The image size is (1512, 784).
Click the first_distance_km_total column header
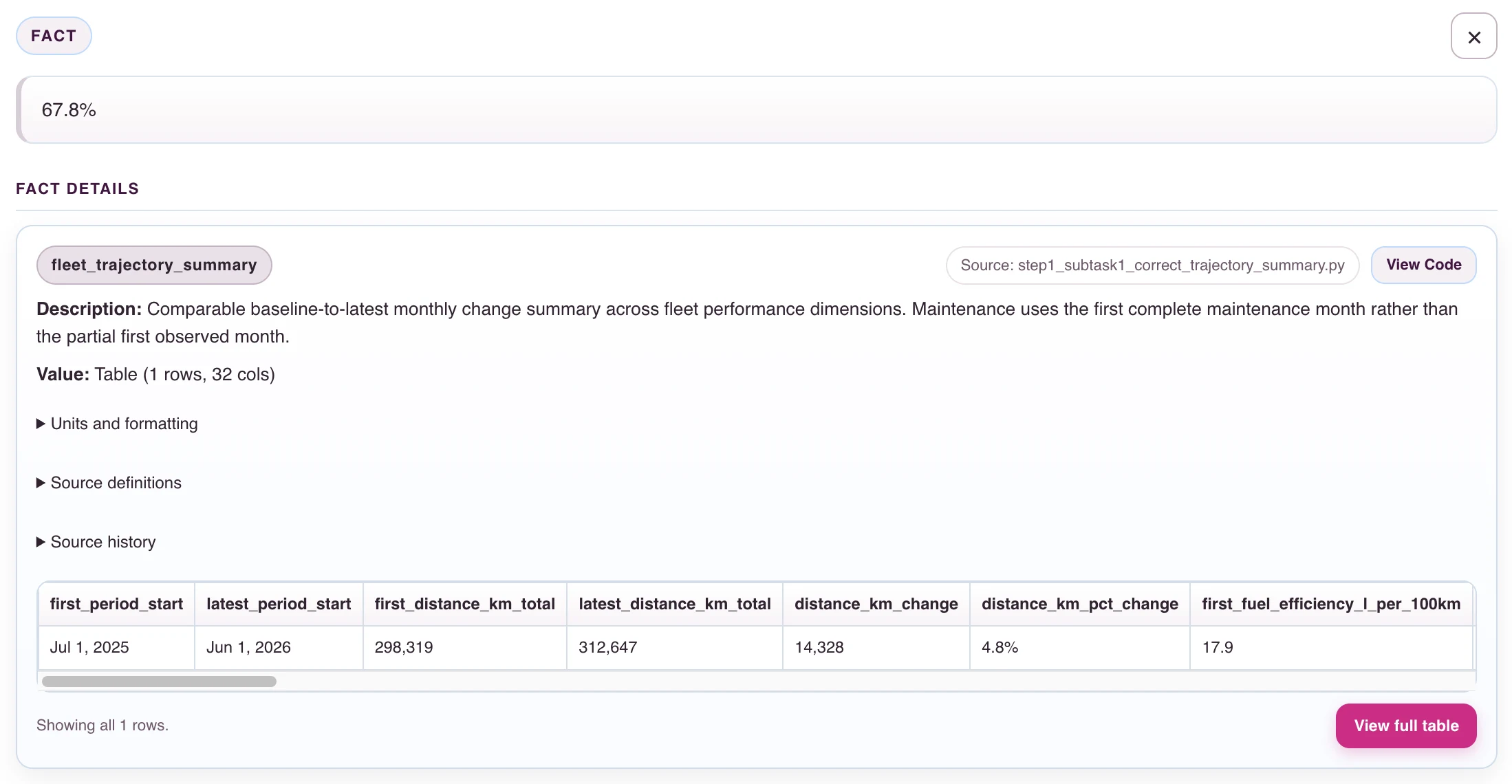(x=465, y=604)
